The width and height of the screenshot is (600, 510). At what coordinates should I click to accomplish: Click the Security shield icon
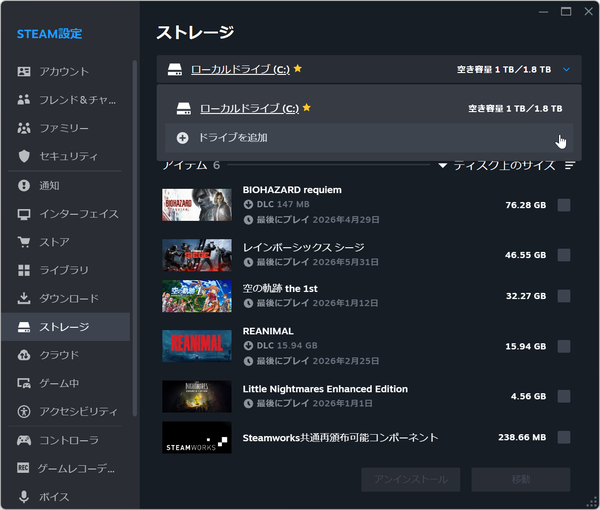(x=24, y=156)
